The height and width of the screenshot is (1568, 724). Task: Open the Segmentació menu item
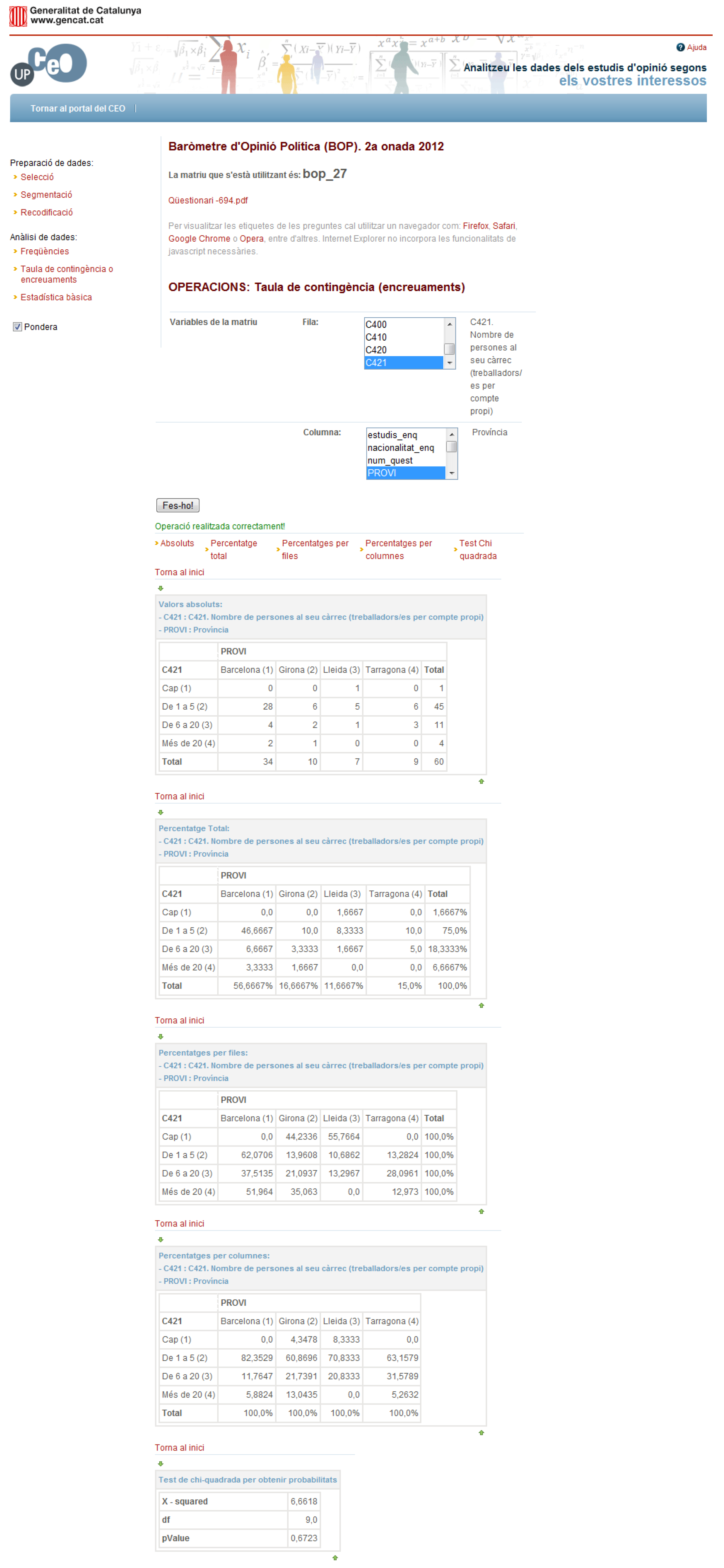click(x=46, y=195)
